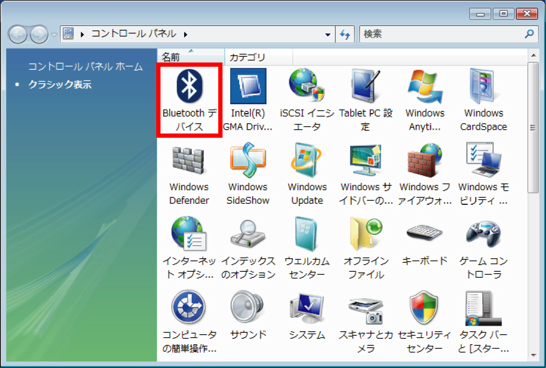Screen dimensions: 546x368
Task: Click the search magnifier icon
Action: (529, 34)
